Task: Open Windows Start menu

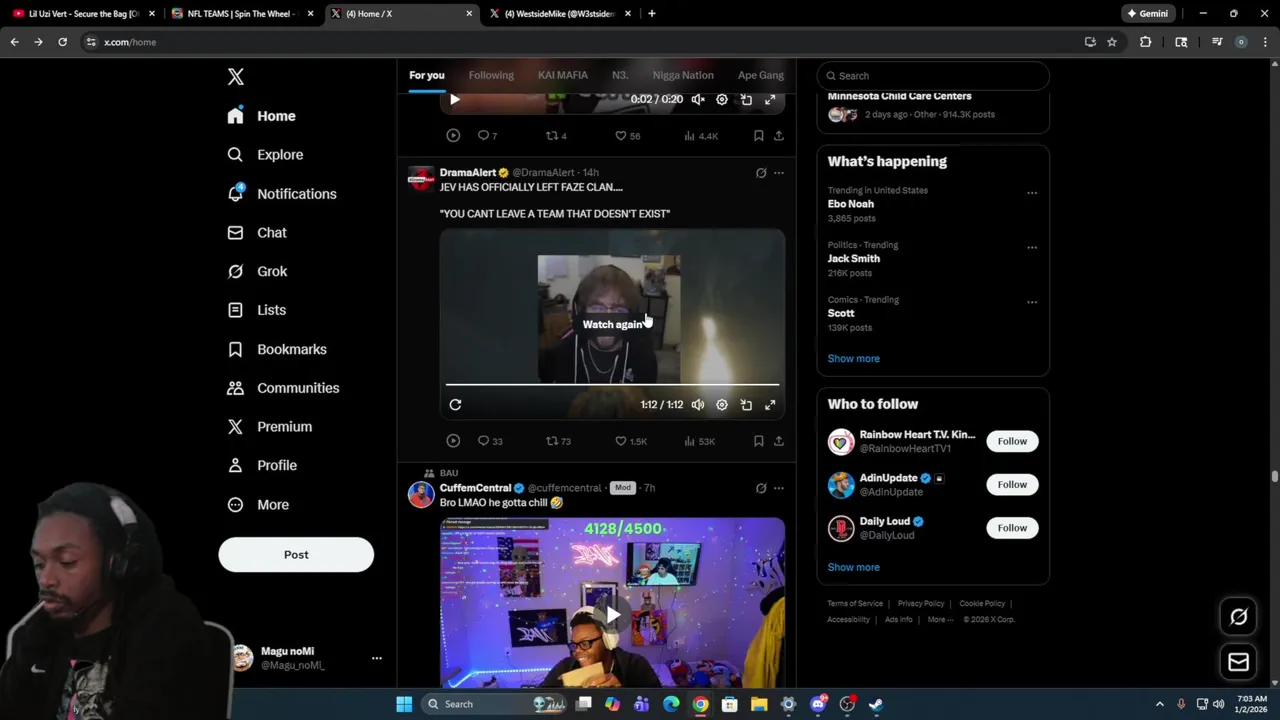Action: point(404,704)
